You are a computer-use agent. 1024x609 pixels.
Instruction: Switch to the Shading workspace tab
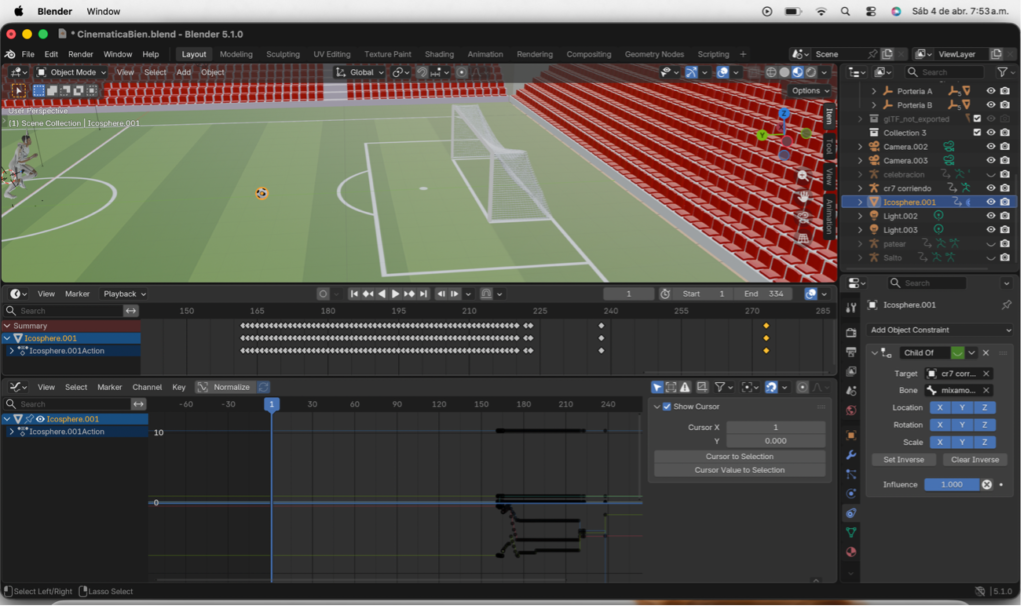[439, 54]
